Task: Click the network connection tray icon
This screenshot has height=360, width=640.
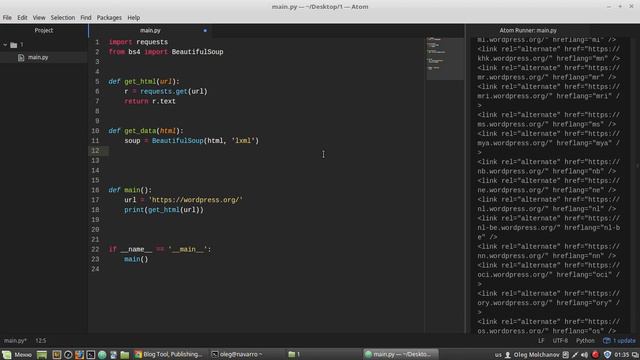Action: tap(575, 355)
